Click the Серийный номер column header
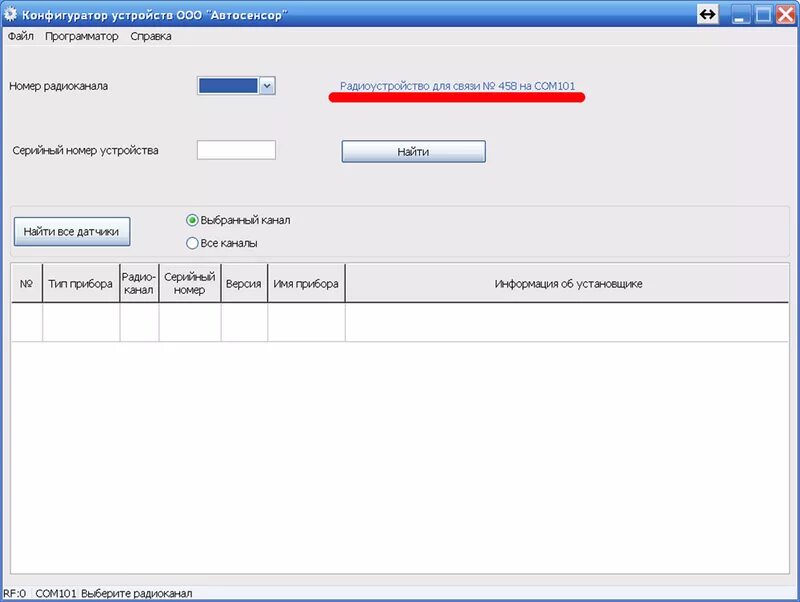 190,283
